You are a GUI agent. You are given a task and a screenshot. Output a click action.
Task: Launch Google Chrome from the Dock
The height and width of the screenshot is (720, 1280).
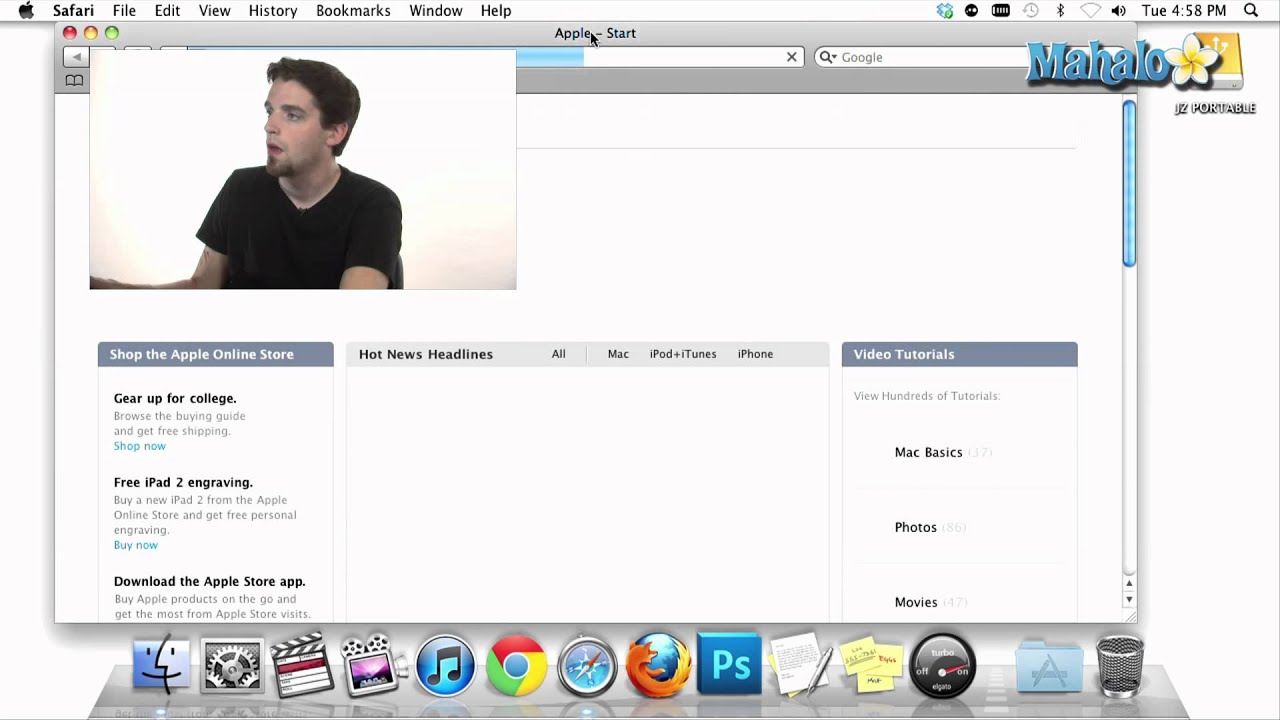[516, 665]
